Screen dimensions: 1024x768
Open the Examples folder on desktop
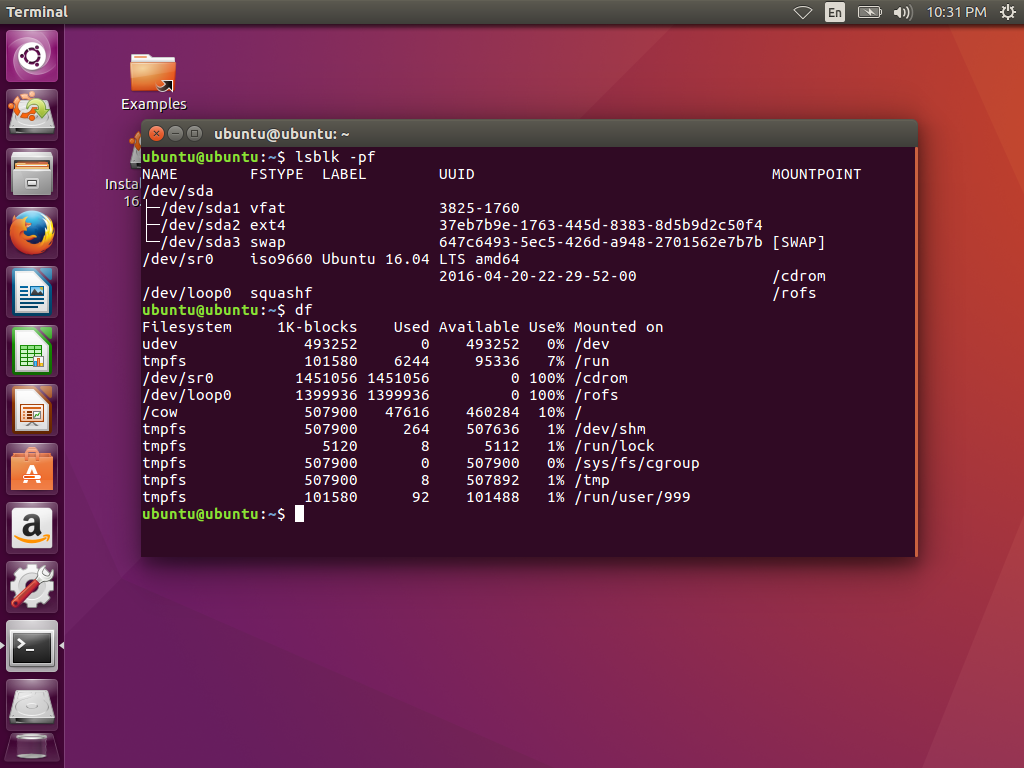(x=153, y=82)
